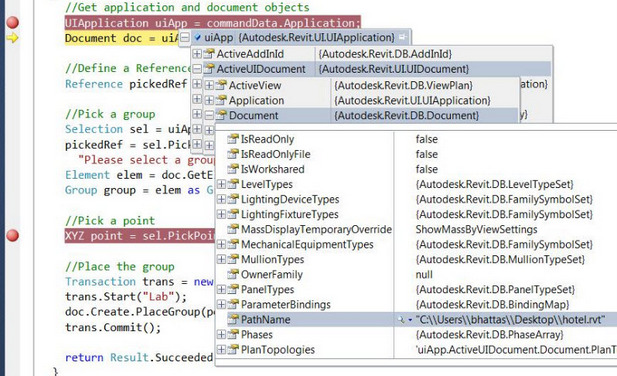Click the ShowMassByViewSettings value
Viewport: 617px width, 376px height.
coord(476,229)
